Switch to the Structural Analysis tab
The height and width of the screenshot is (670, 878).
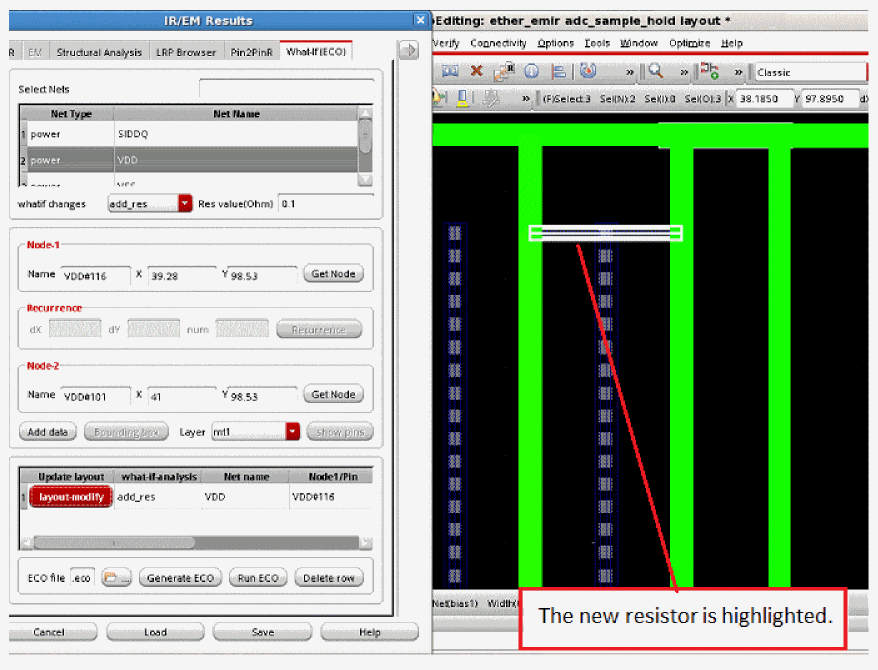click(x=100, y=52)
